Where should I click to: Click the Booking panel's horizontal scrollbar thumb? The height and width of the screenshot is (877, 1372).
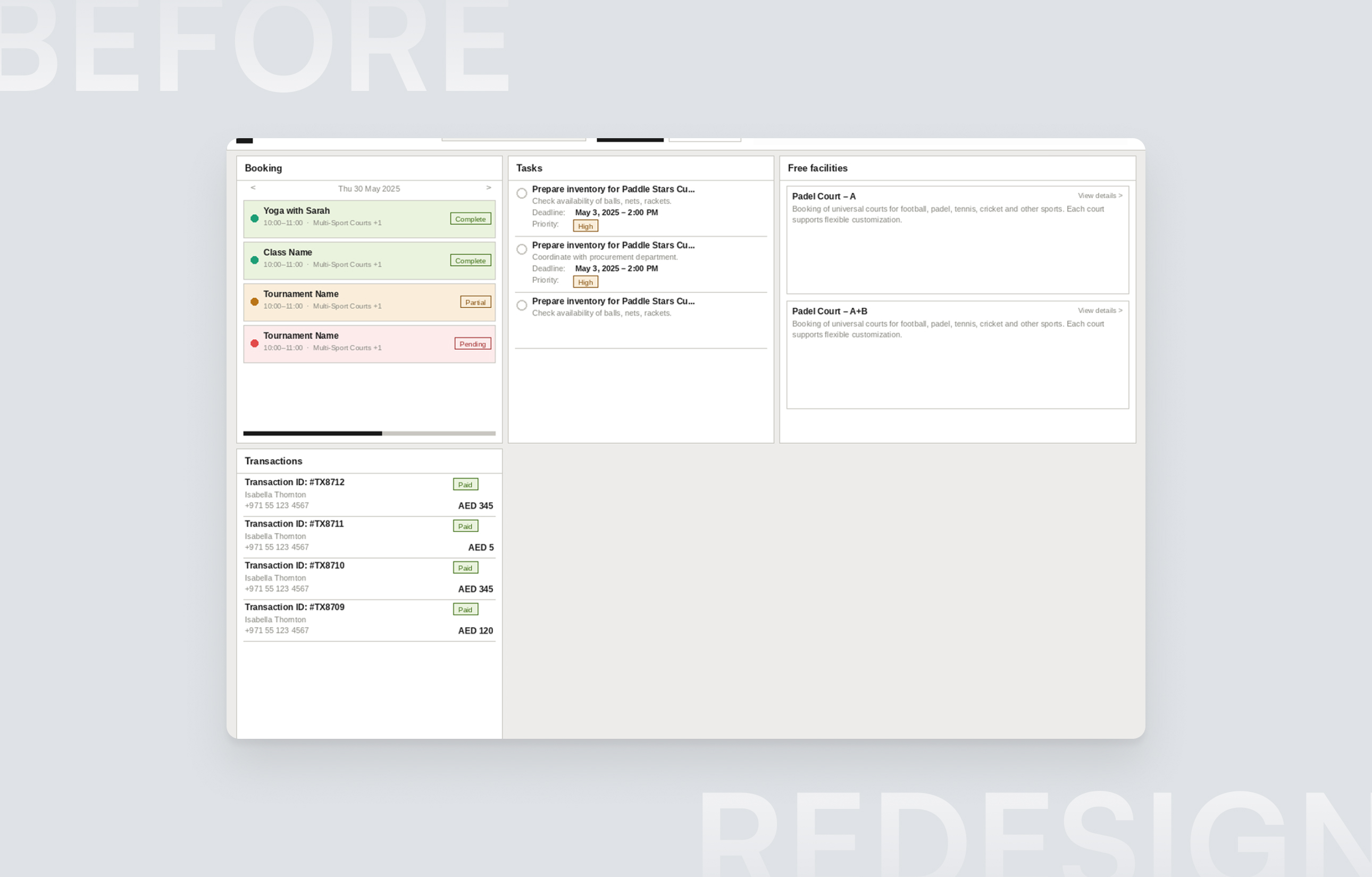click(x=313, y=433)
